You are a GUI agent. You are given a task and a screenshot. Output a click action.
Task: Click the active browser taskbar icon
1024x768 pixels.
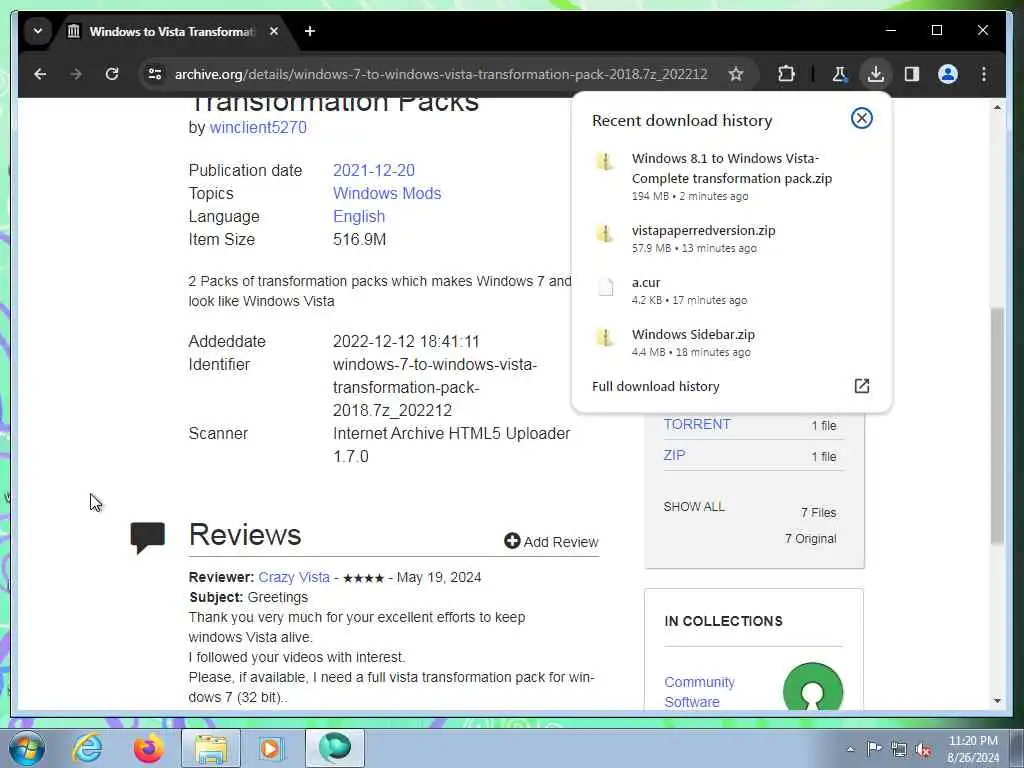click(x=334, y=748)
